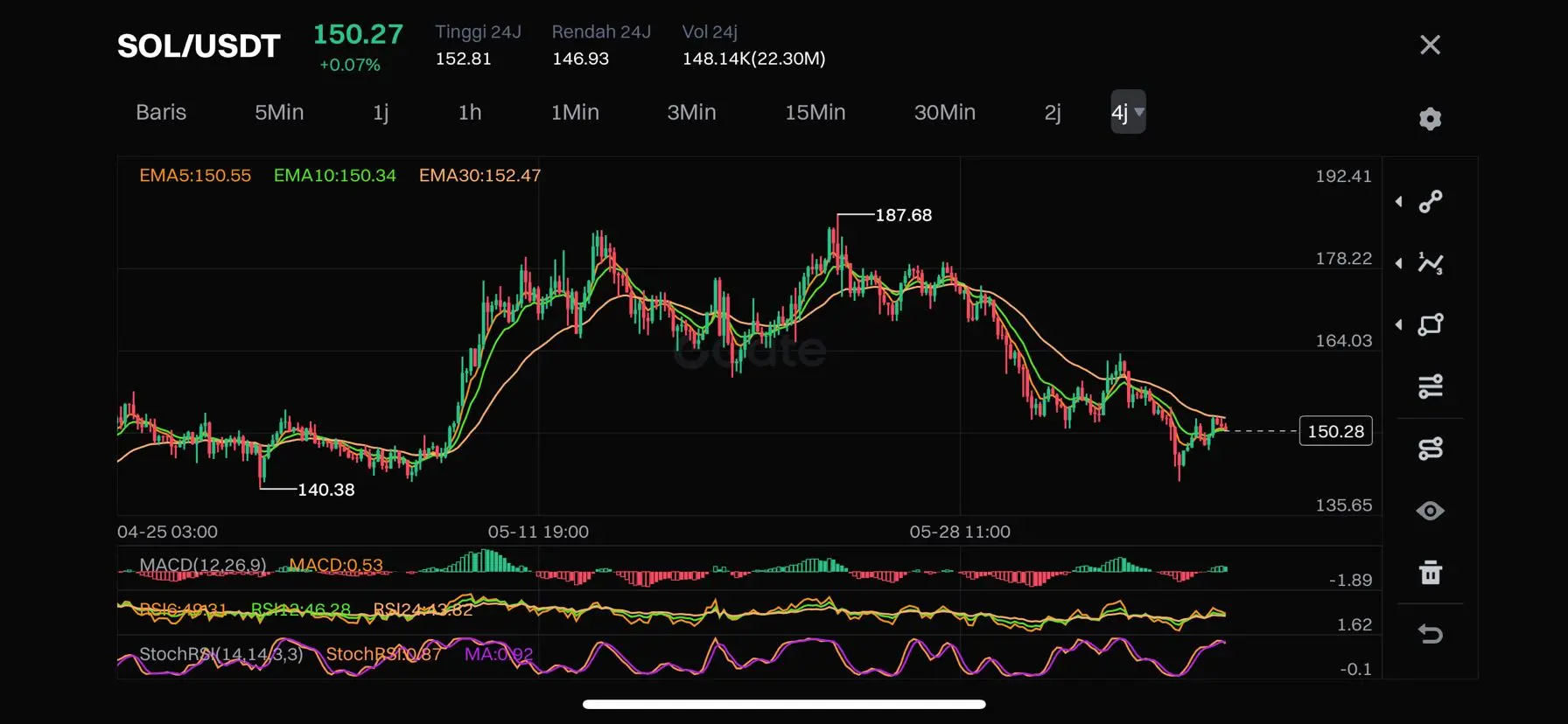This screenshot has width=1568, height=724.
Task: Open the drawing adjustment sliders tool
Action: pyautogui.click(x=1431, y=386)
